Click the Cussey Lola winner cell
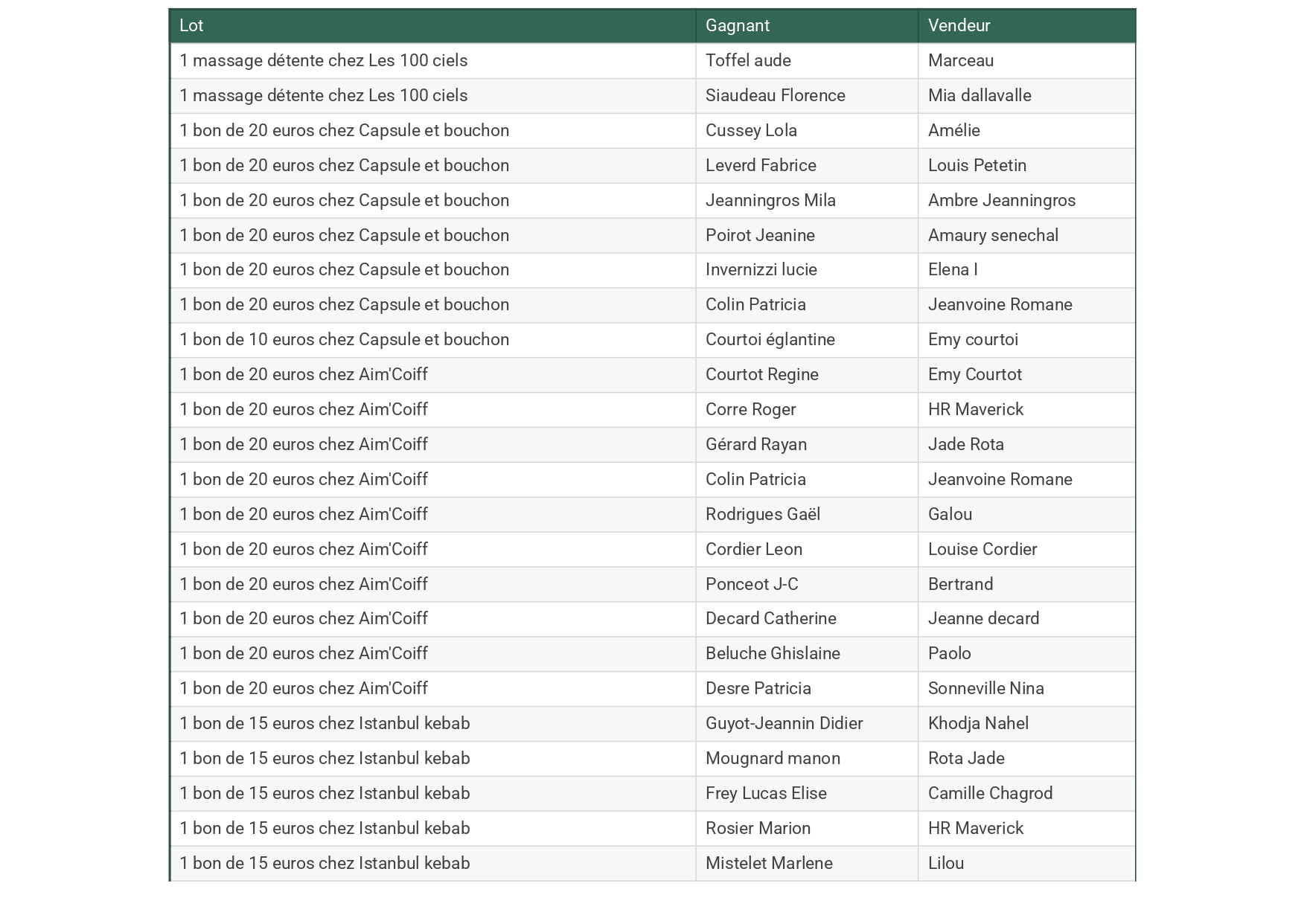Viewport: 1307px width, 924px height. 751,130
